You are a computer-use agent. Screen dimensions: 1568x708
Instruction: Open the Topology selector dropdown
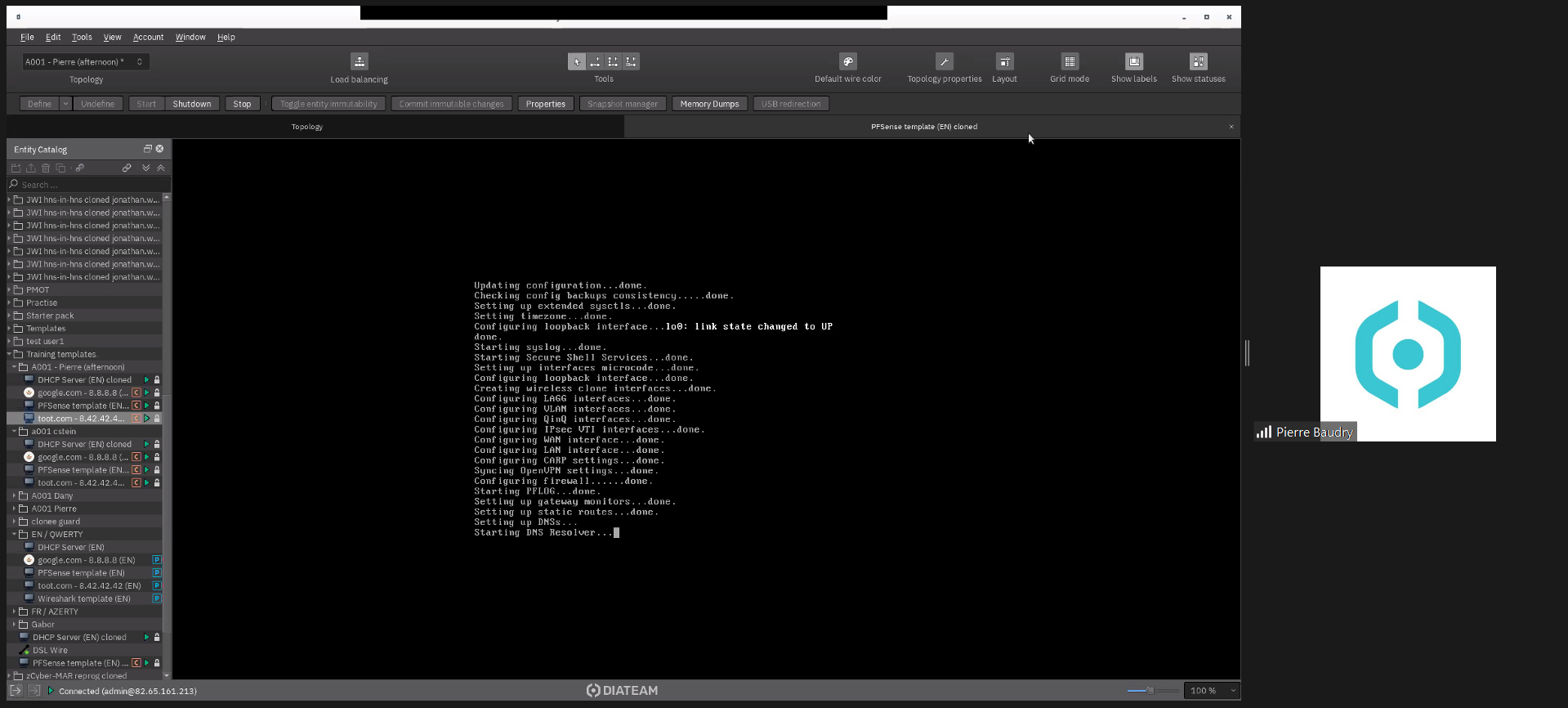pyautogui.click(x=86, y=62)
